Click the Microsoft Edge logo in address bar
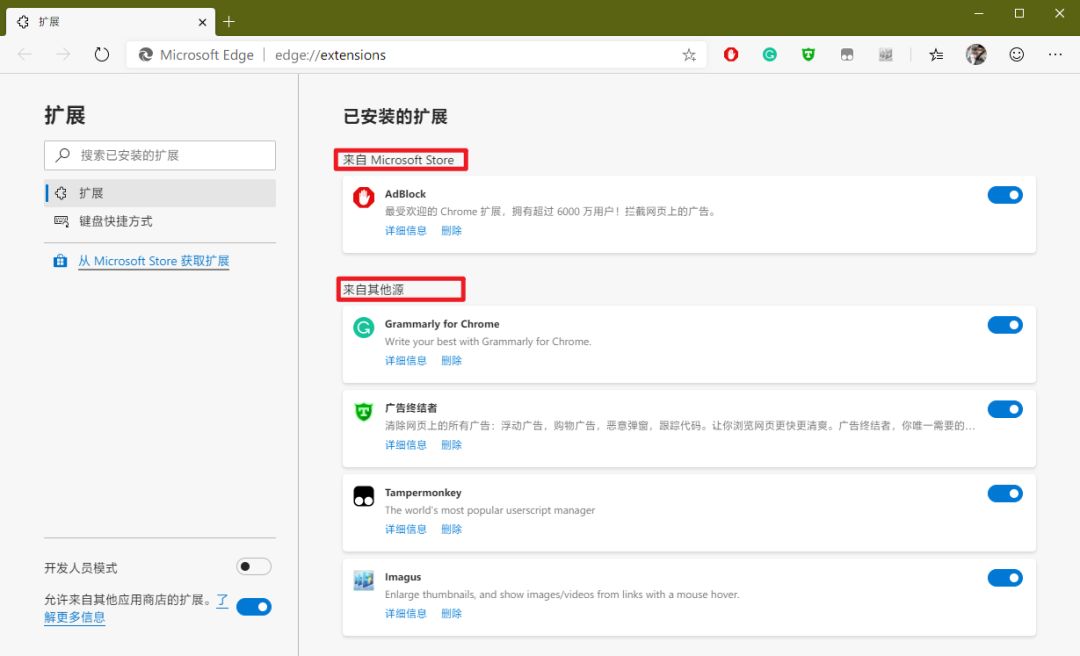The image size is (1080, 656). pos(145,54)
